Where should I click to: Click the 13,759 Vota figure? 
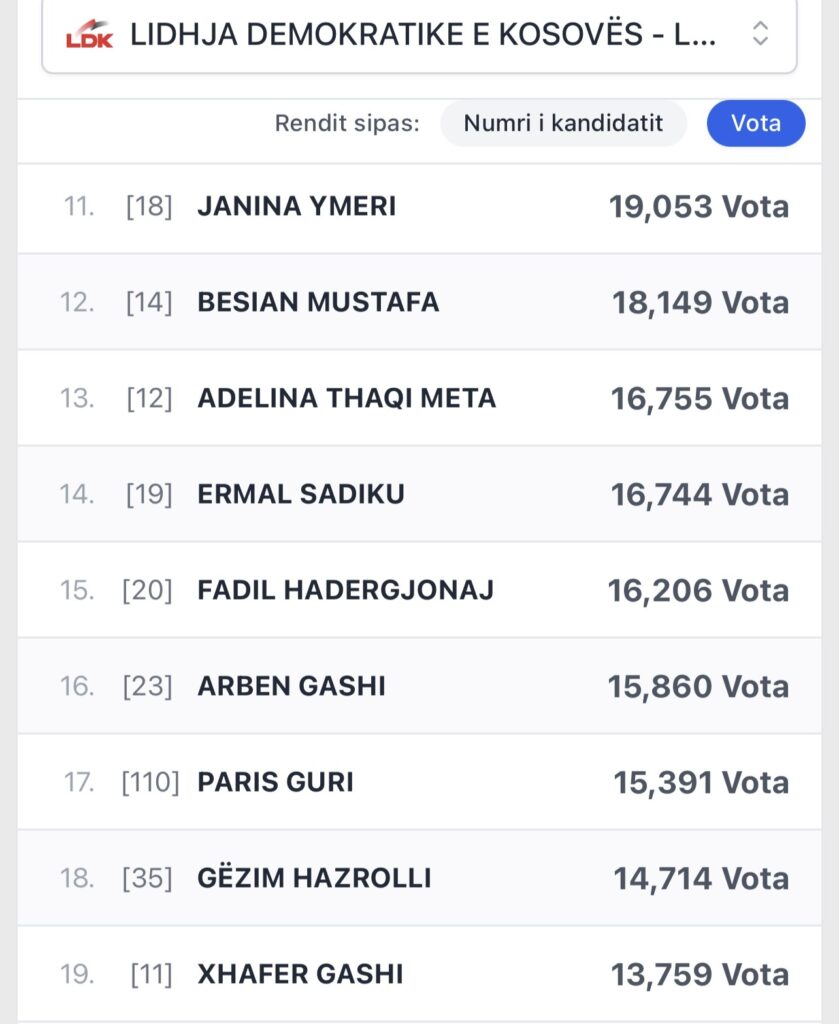tap(700, 975)
